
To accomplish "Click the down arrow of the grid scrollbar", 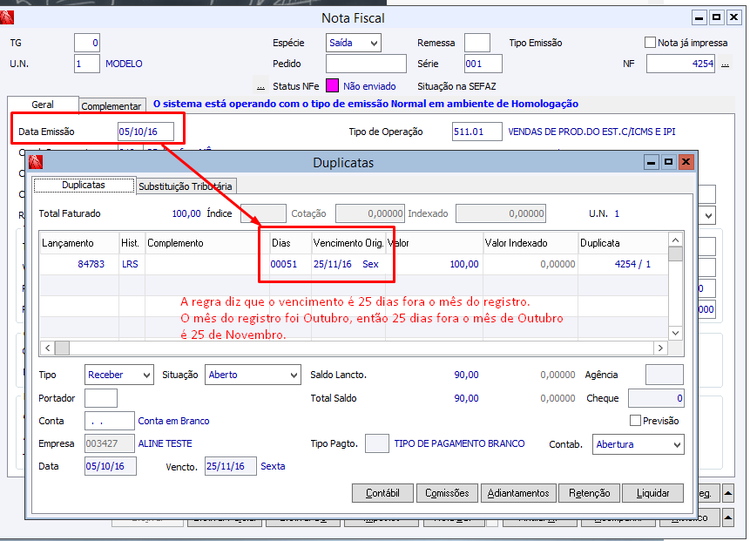I will point(675,333).
